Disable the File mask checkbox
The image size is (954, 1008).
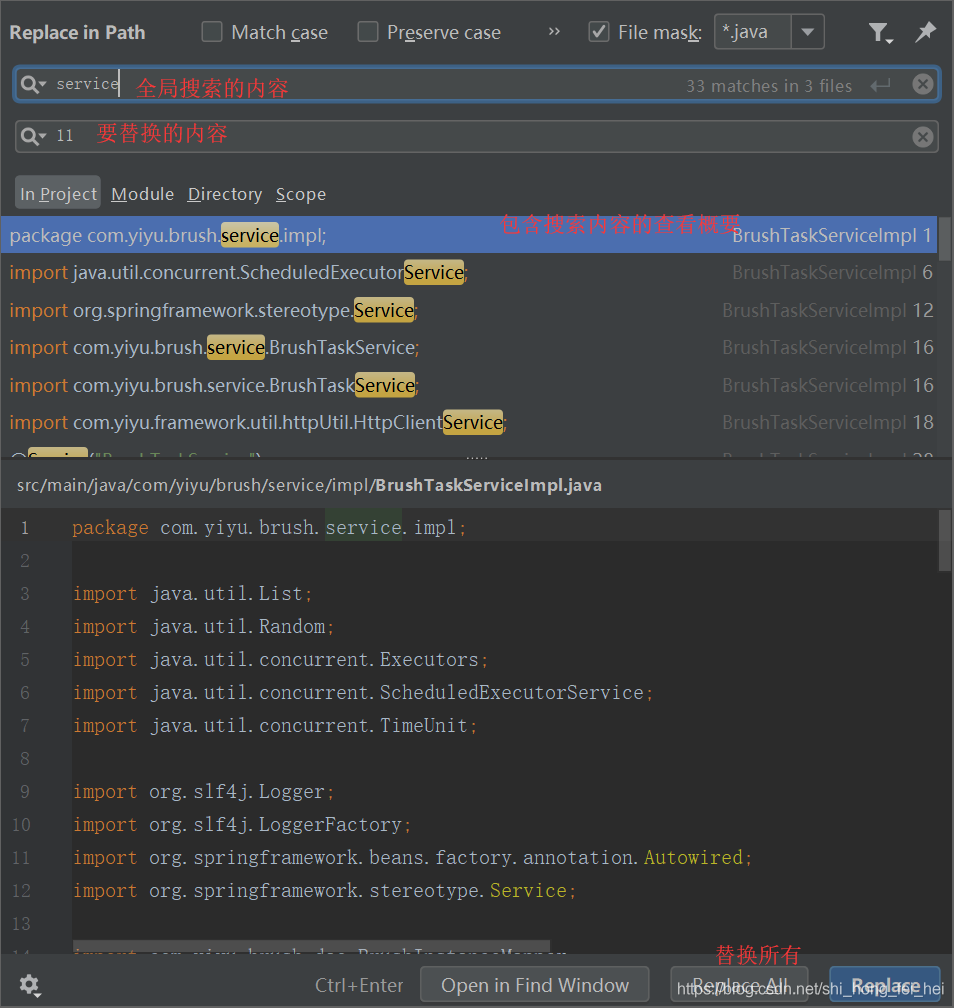(598, 32)
